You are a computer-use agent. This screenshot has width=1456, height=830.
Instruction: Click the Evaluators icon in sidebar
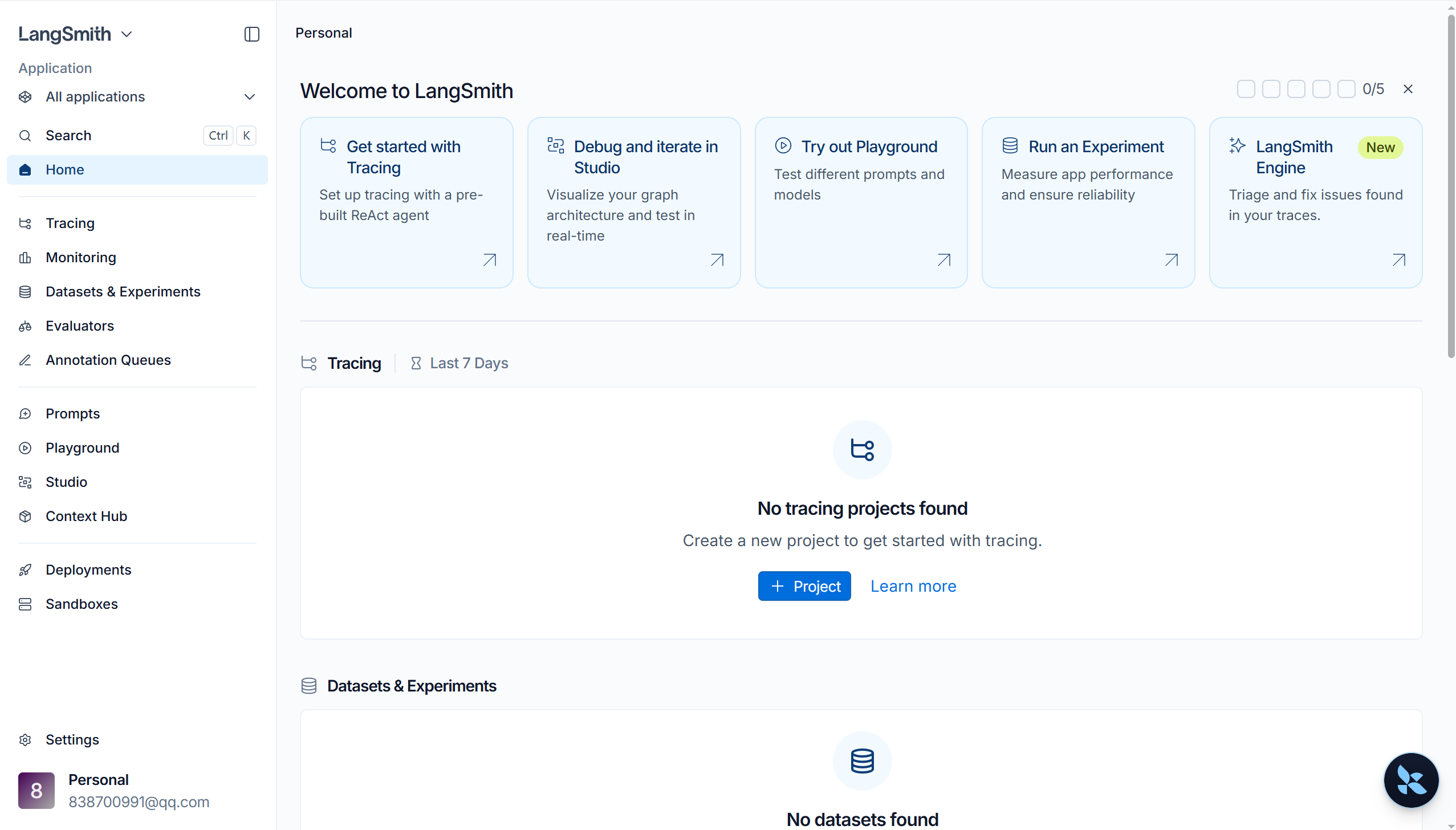tap(25, 326)
